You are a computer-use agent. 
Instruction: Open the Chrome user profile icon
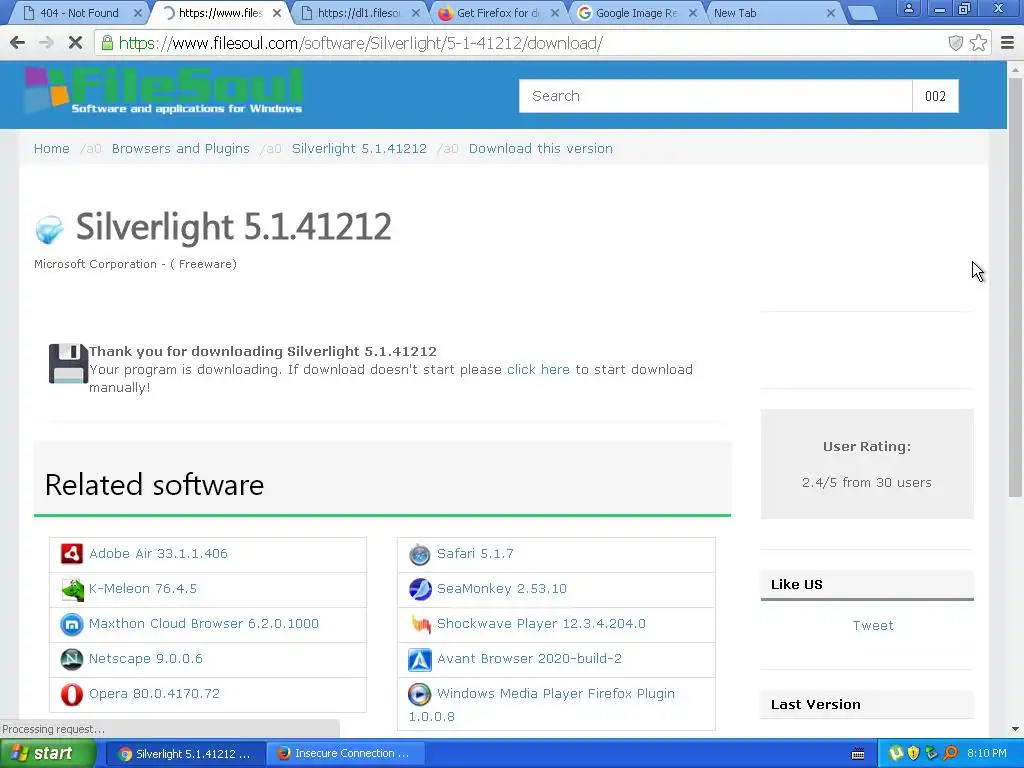click(908, 8)
